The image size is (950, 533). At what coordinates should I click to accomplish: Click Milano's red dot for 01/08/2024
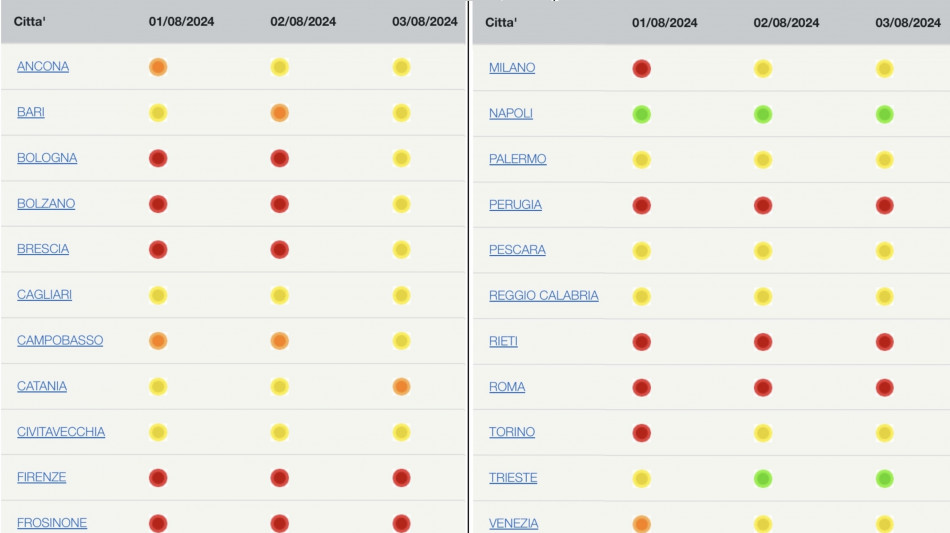pos(642,69)
